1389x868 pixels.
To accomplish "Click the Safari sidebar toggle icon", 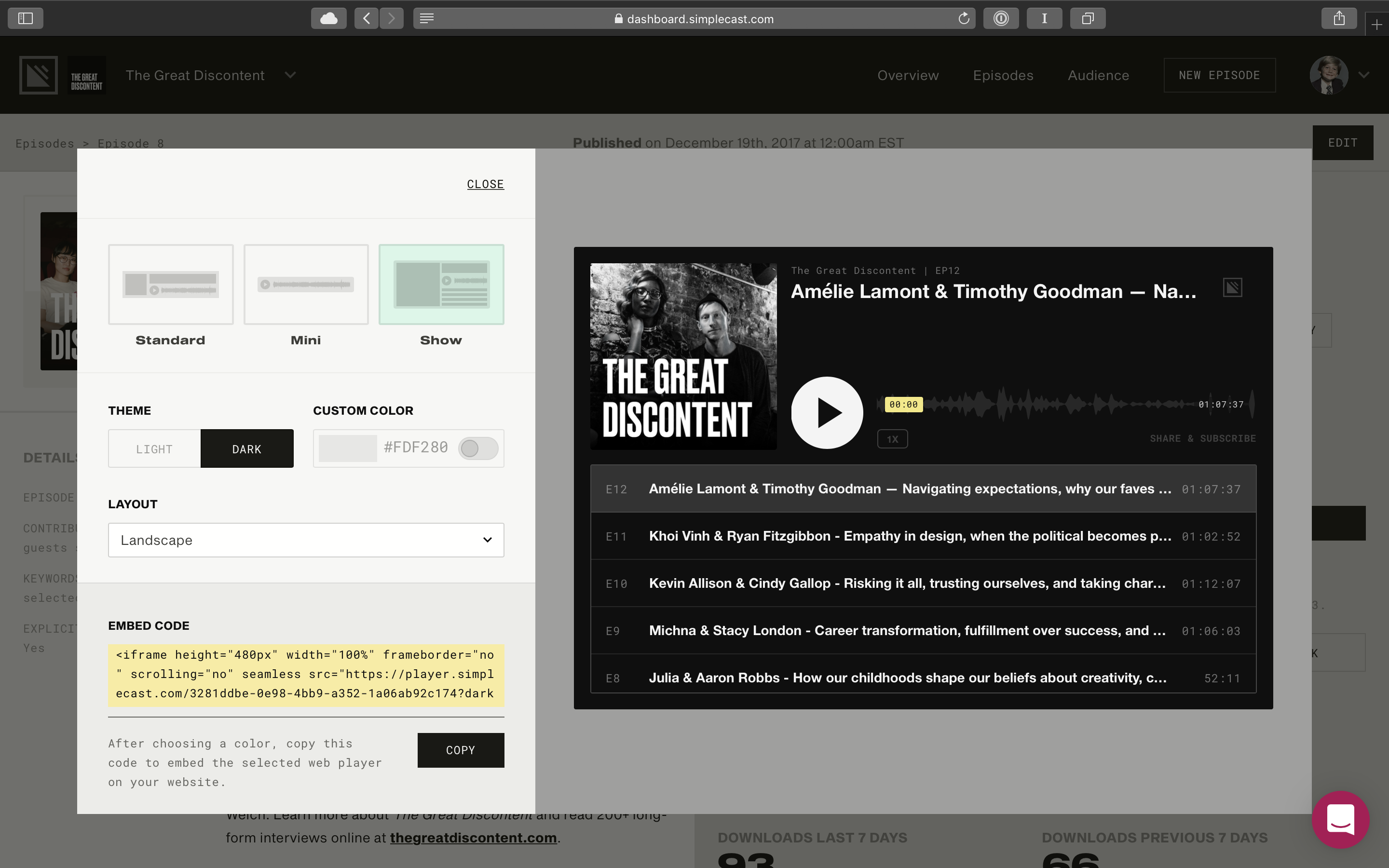I will (25, 18).
